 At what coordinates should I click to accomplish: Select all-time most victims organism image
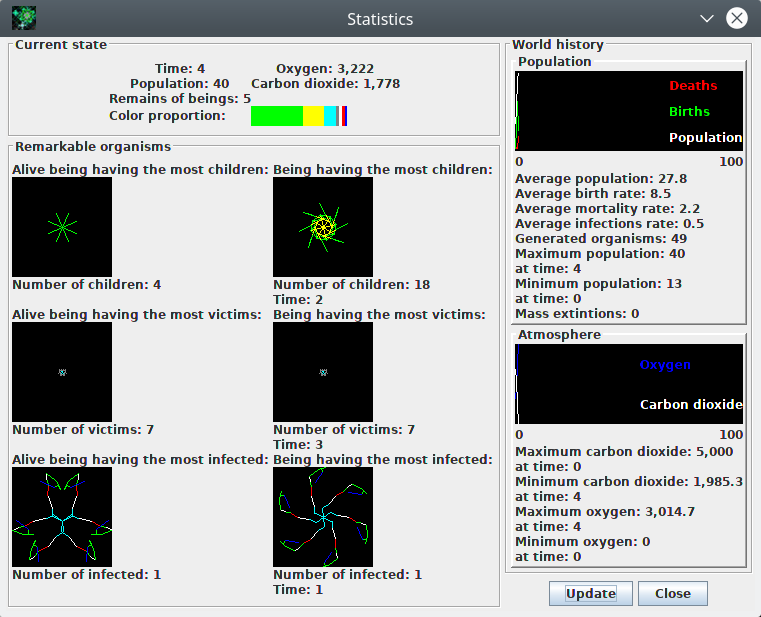323,372
